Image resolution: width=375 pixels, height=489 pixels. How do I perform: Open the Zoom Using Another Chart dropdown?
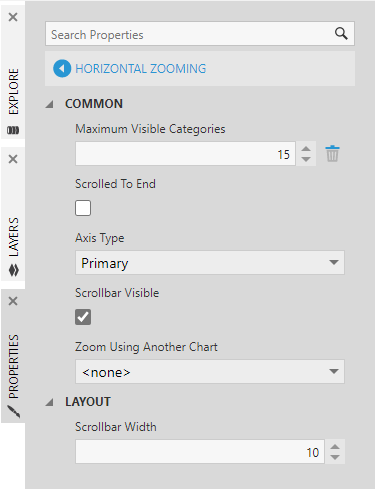[210, 371]
